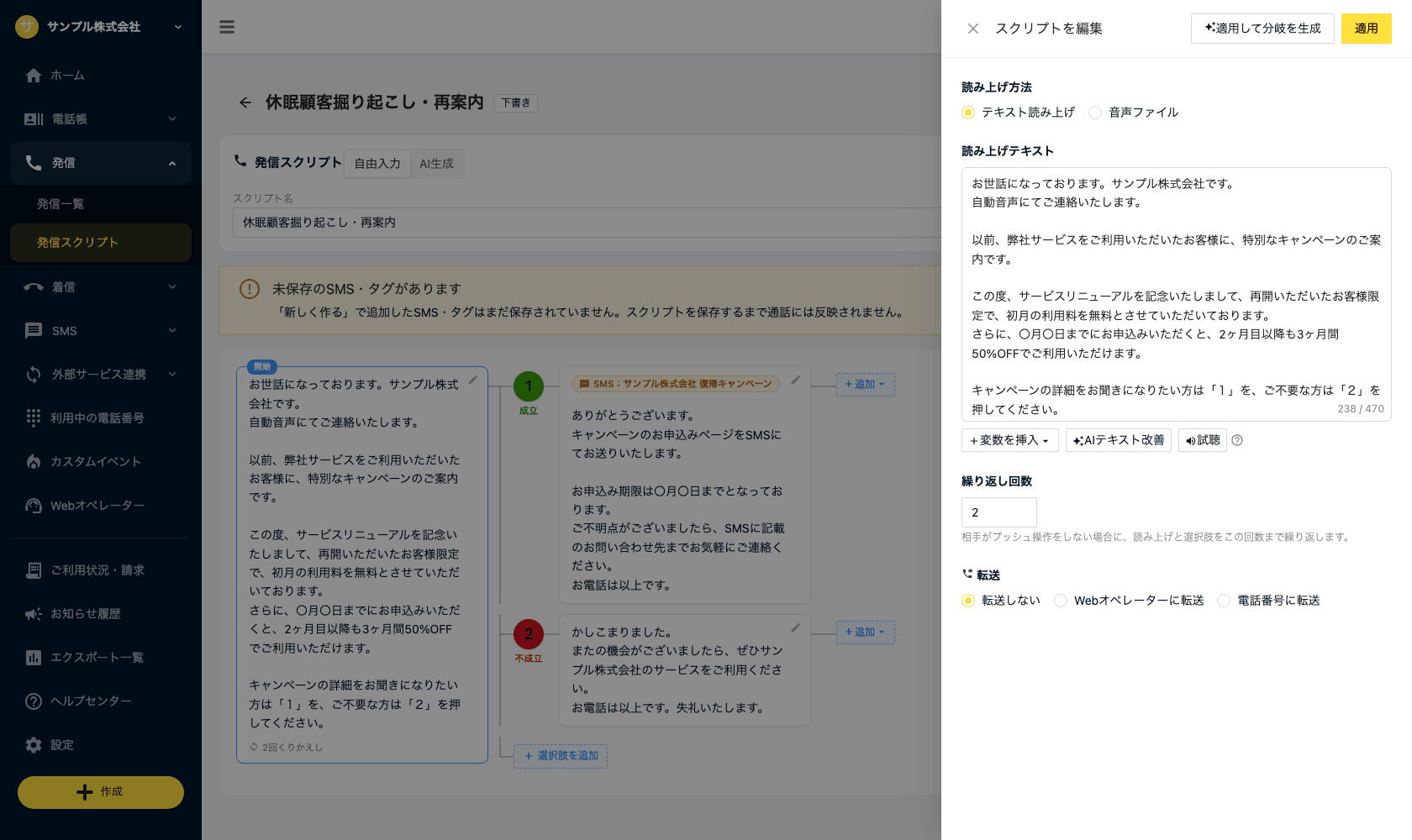
Task: Expand 電話帳 chevron in sidebar
Action: pos(172,119)
